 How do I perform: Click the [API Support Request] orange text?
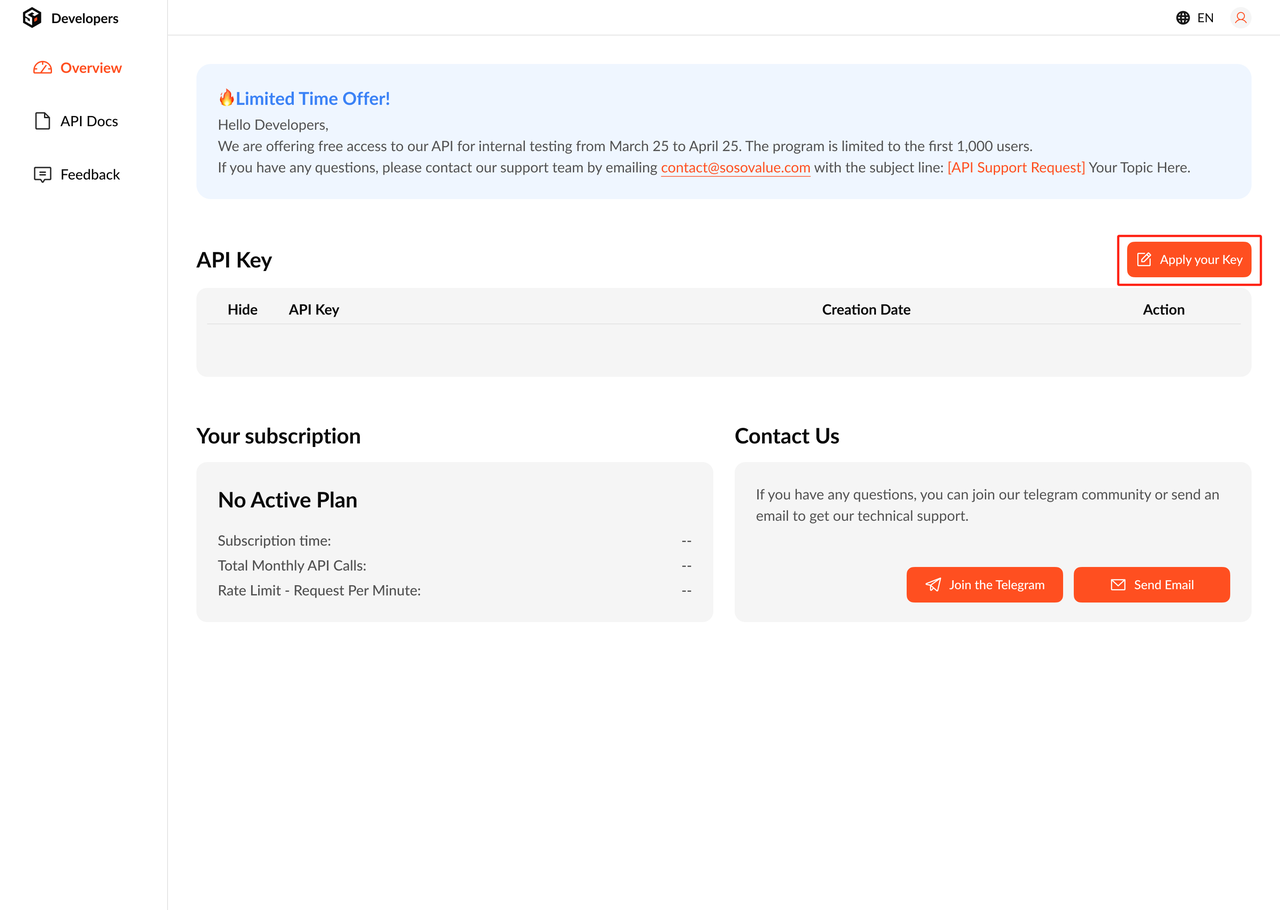(1015, 168)
